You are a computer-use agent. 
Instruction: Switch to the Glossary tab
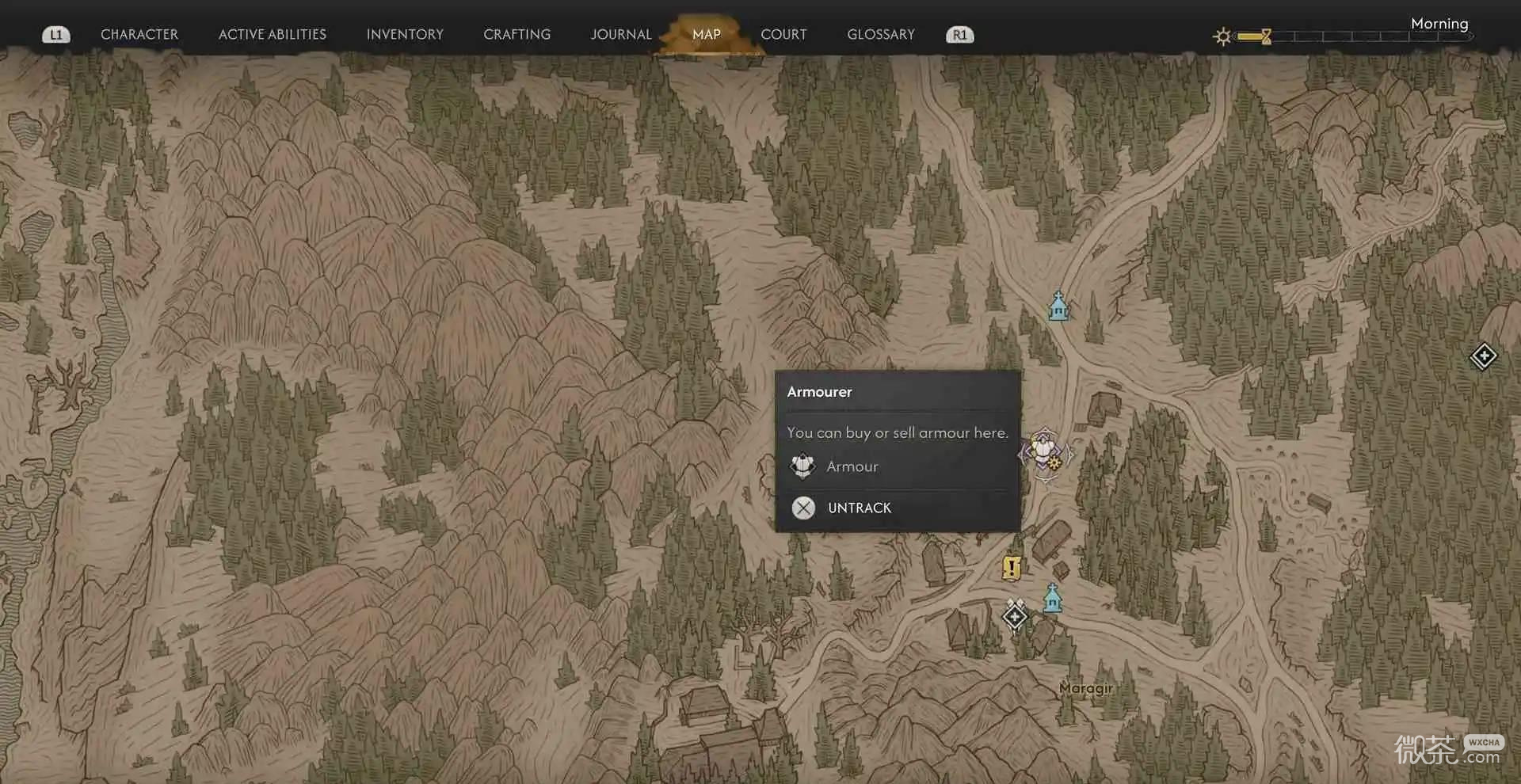(x=881, y=34)
